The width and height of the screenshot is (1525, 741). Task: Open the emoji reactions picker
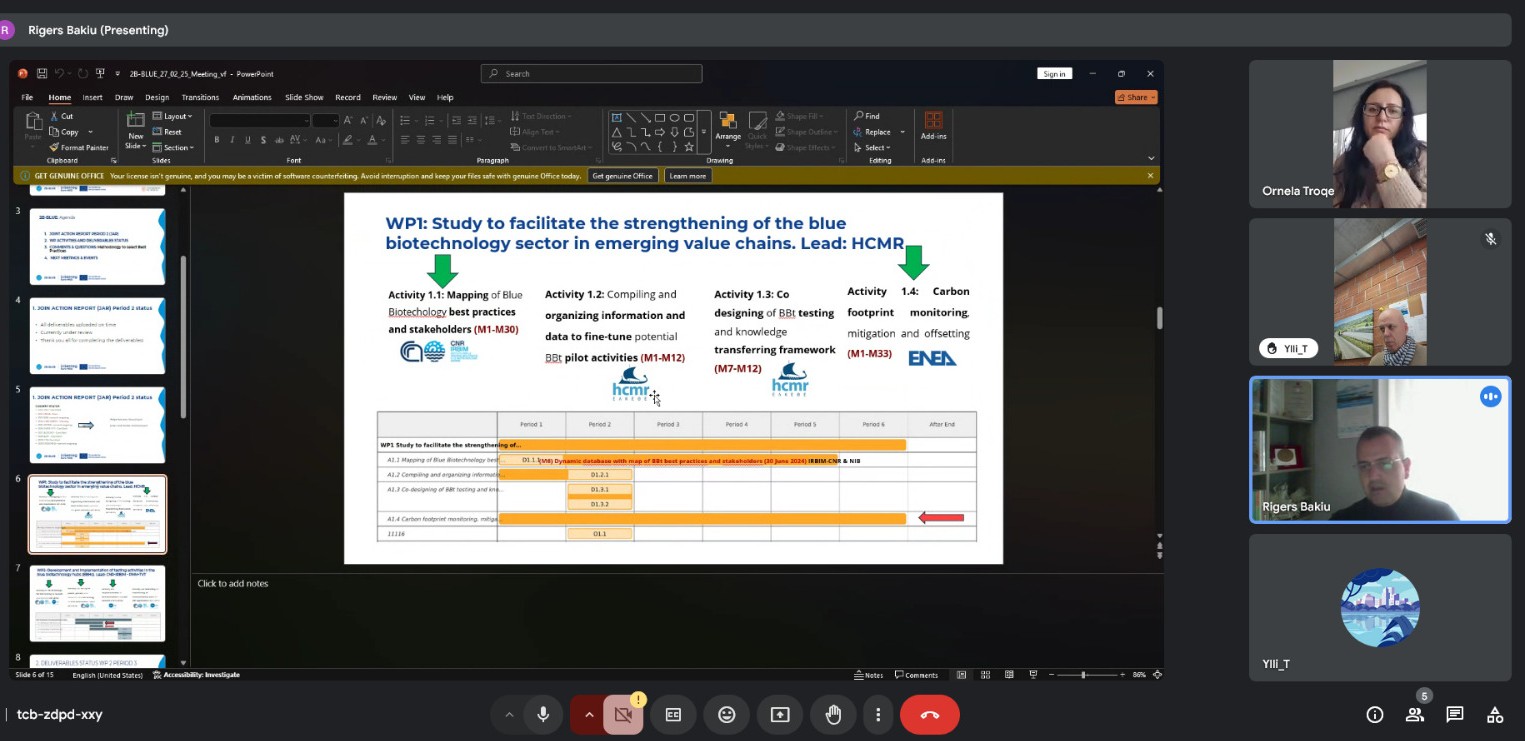tap(727, 714)
